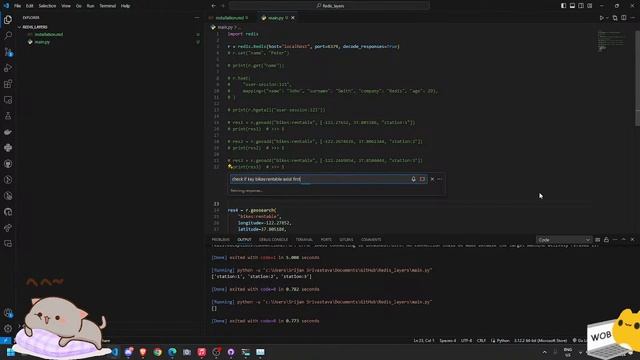Open the Terminal menu
640x360 pixels.
[x=108, y=6]
